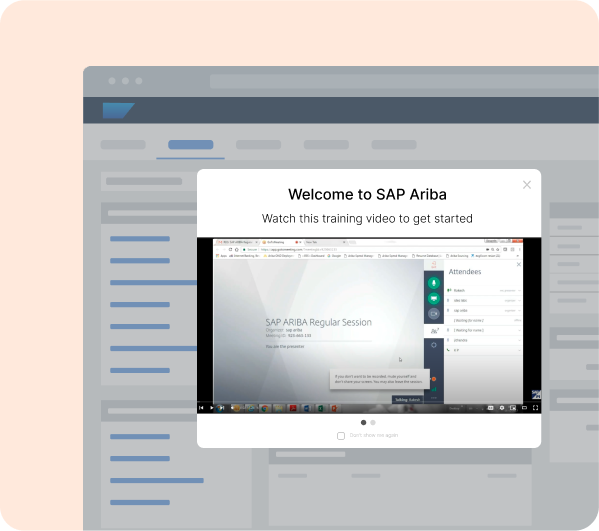Close the Attendees panel in video
Image resolution: width=599 pixels, height=531 pixels.
coord(518,264)
